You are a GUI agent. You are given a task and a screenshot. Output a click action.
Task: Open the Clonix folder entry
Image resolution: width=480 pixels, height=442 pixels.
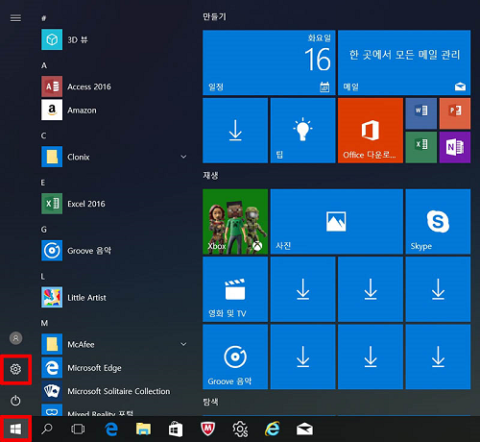tap(113, 157)
